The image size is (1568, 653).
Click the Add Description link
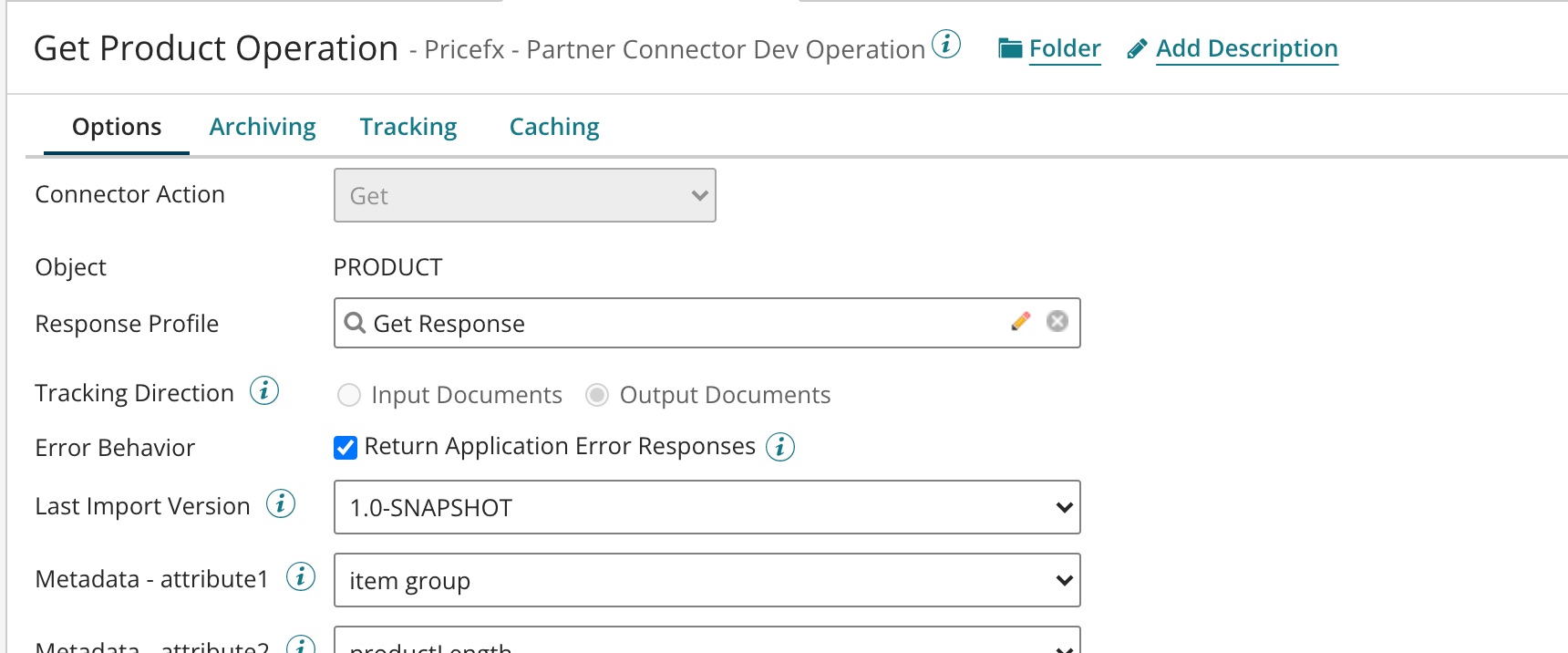1246,48
